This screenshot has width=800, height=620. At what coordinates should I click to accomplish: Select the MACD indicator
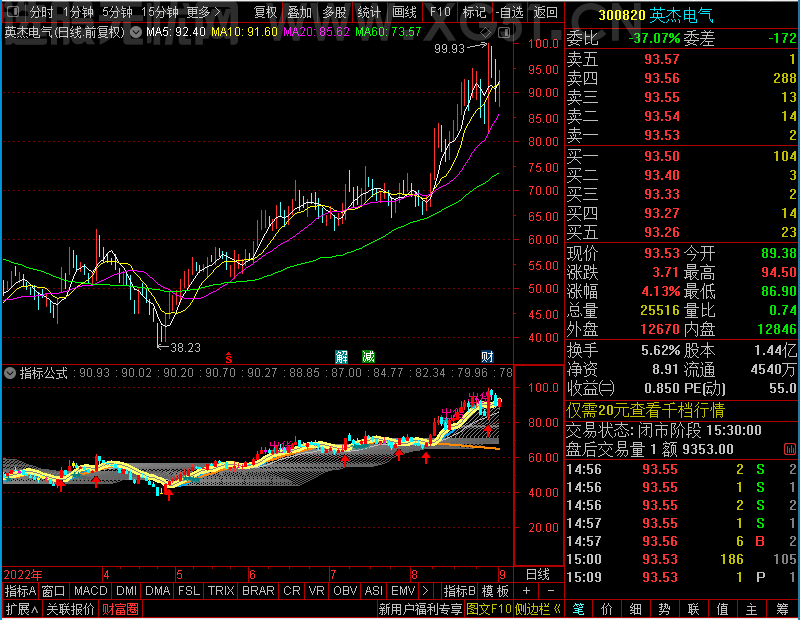(90, 591)
